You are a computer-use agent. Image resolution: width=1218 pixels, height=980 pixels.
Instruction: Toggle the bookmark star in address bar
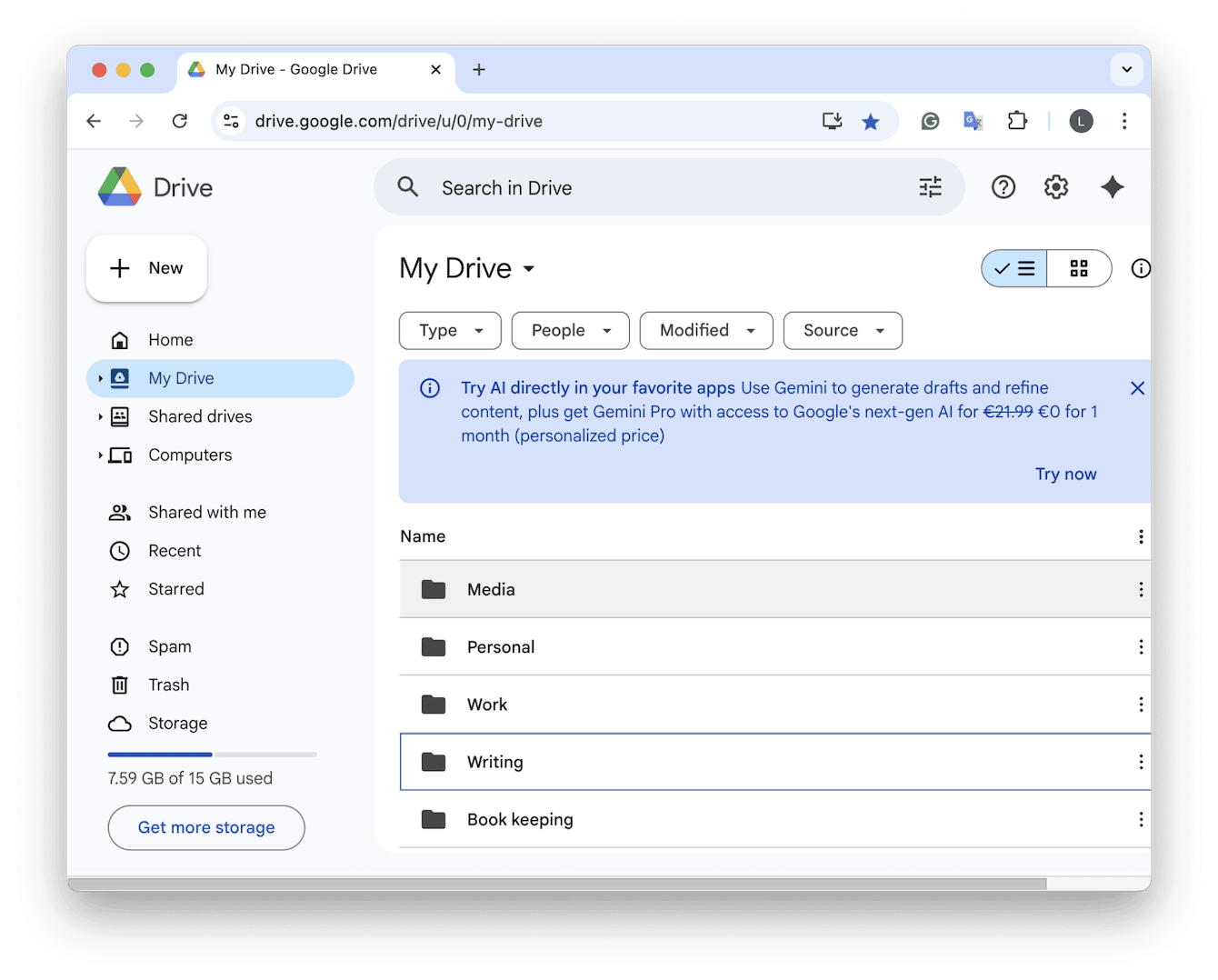click(x=871, y=120)
